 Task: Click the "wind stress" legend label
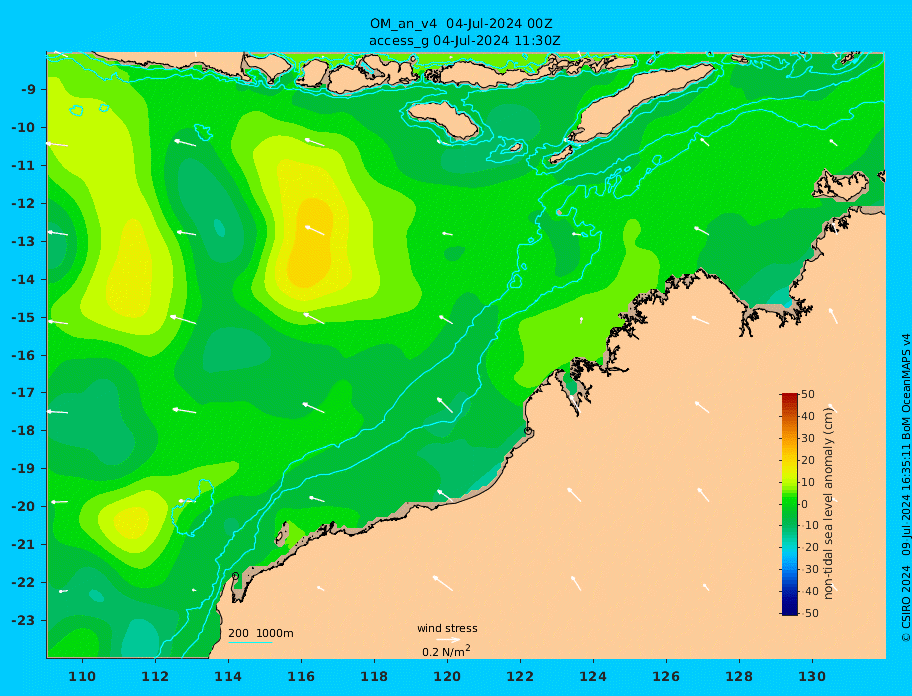(447, 628)
